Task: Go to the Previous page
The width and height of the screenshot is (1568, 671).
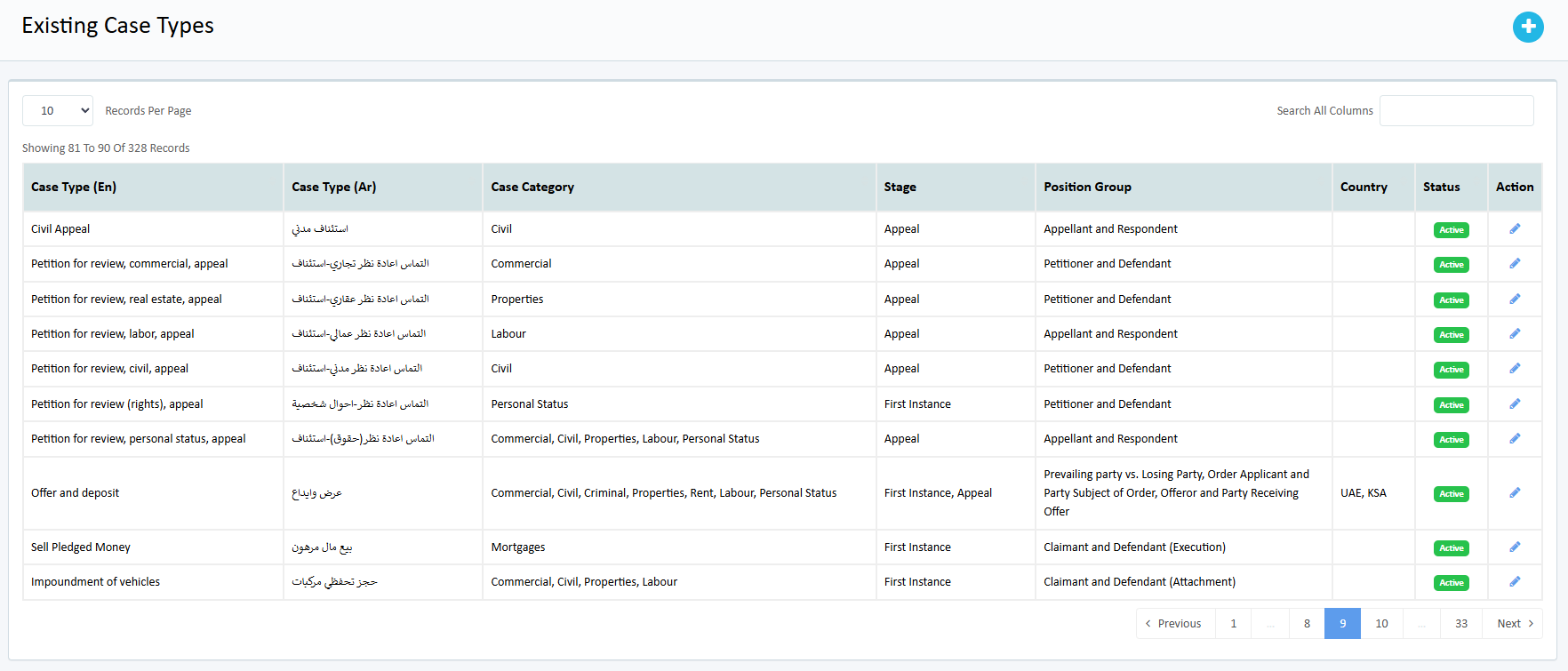Action: 1175,624
